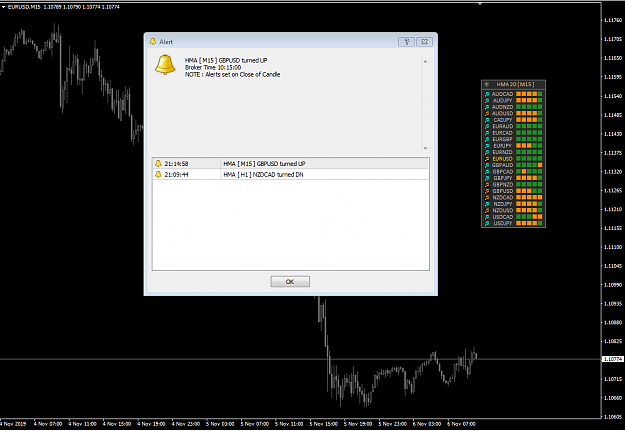Select EURNZD pair label in HMA panel
Screen dimensions: 625x431
[502, 152]
